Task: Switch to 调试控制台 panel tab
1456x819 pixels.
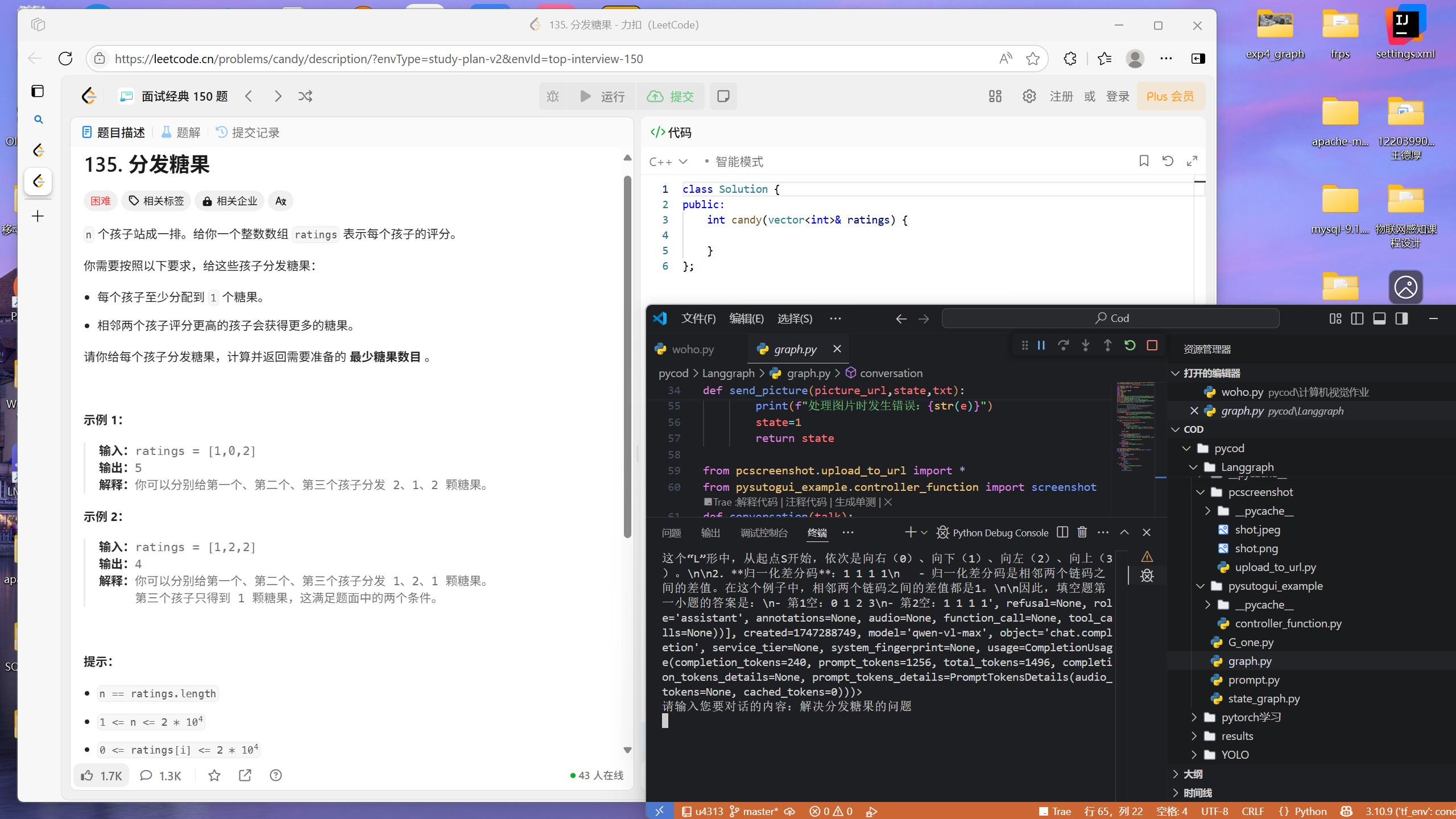Action: point(764,532)
